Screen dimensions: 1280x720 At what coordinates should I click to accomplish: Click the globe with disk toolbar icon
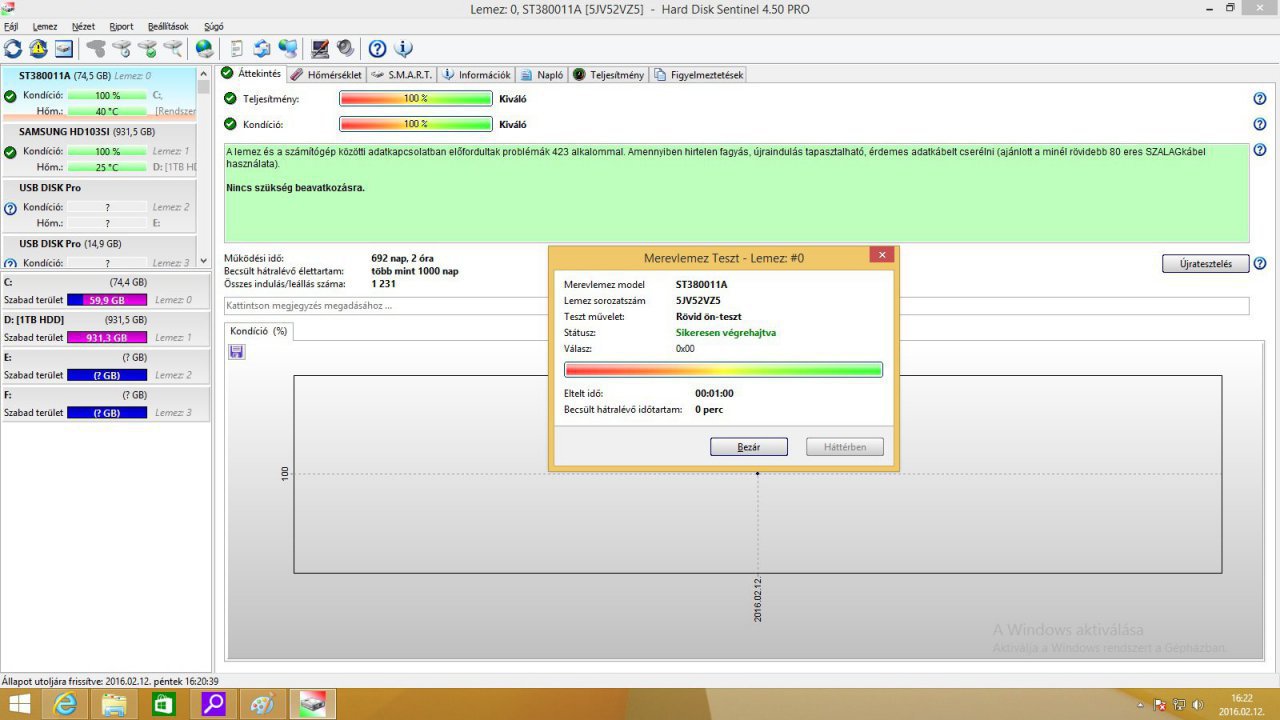point(204,48)
